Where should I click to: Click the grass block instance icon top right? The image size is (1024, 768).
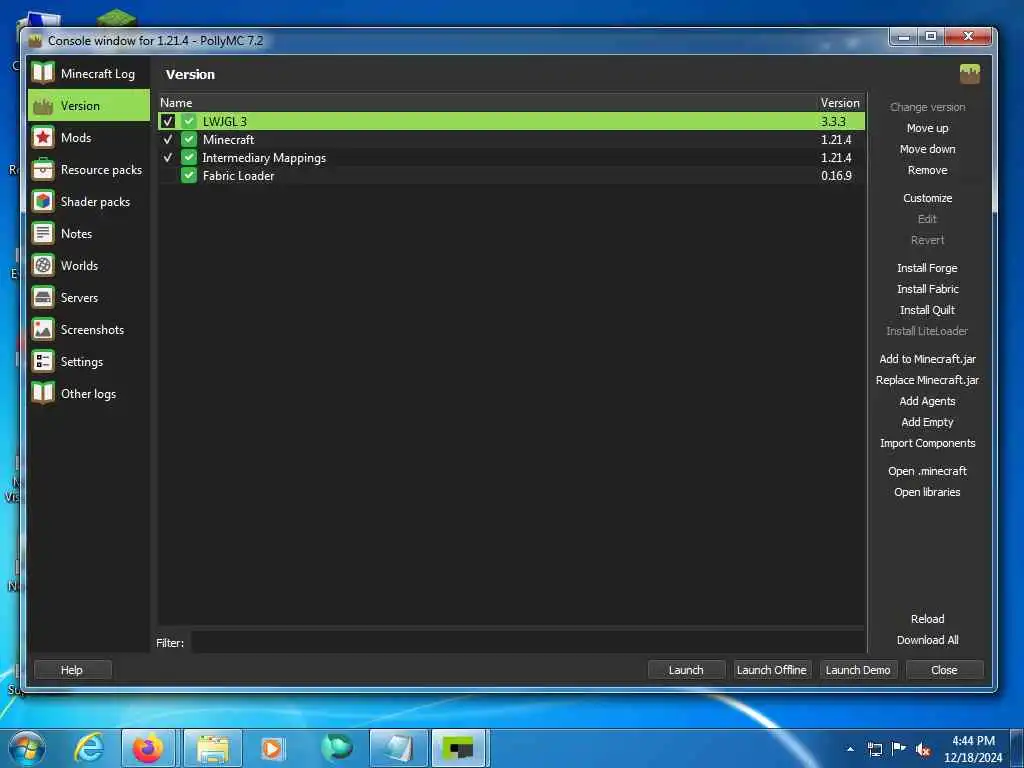coord(969,74)
